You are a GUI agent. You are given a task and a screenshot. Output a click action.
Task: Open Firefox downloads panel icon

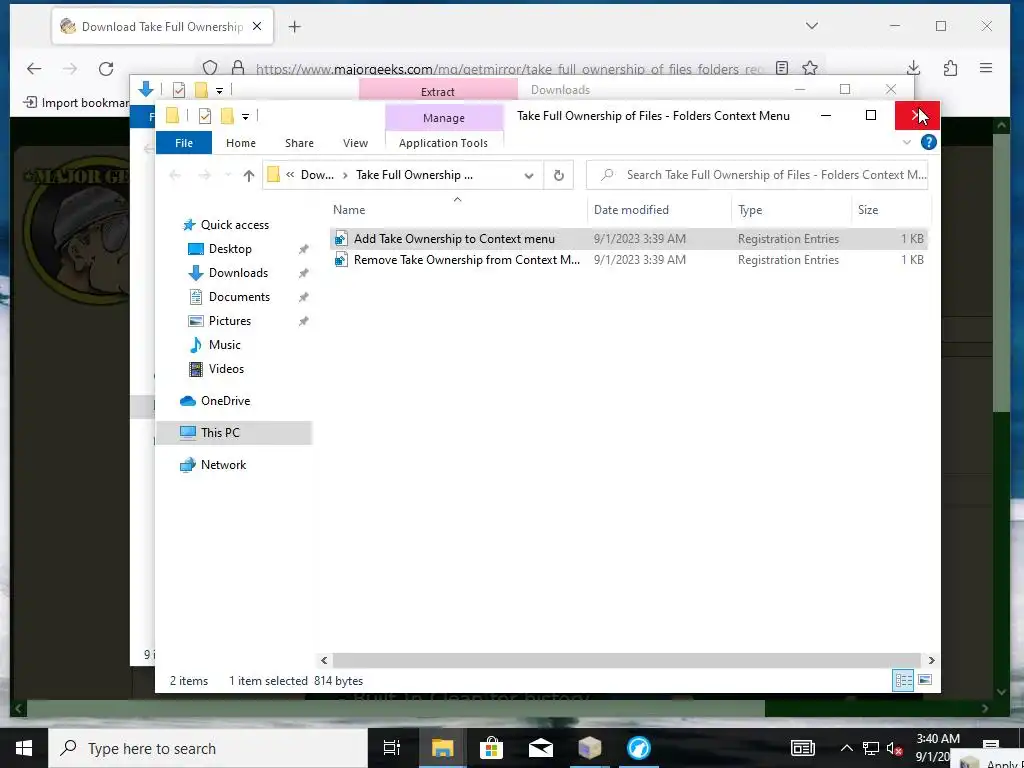pyautogui.click(x=914, y=68)
